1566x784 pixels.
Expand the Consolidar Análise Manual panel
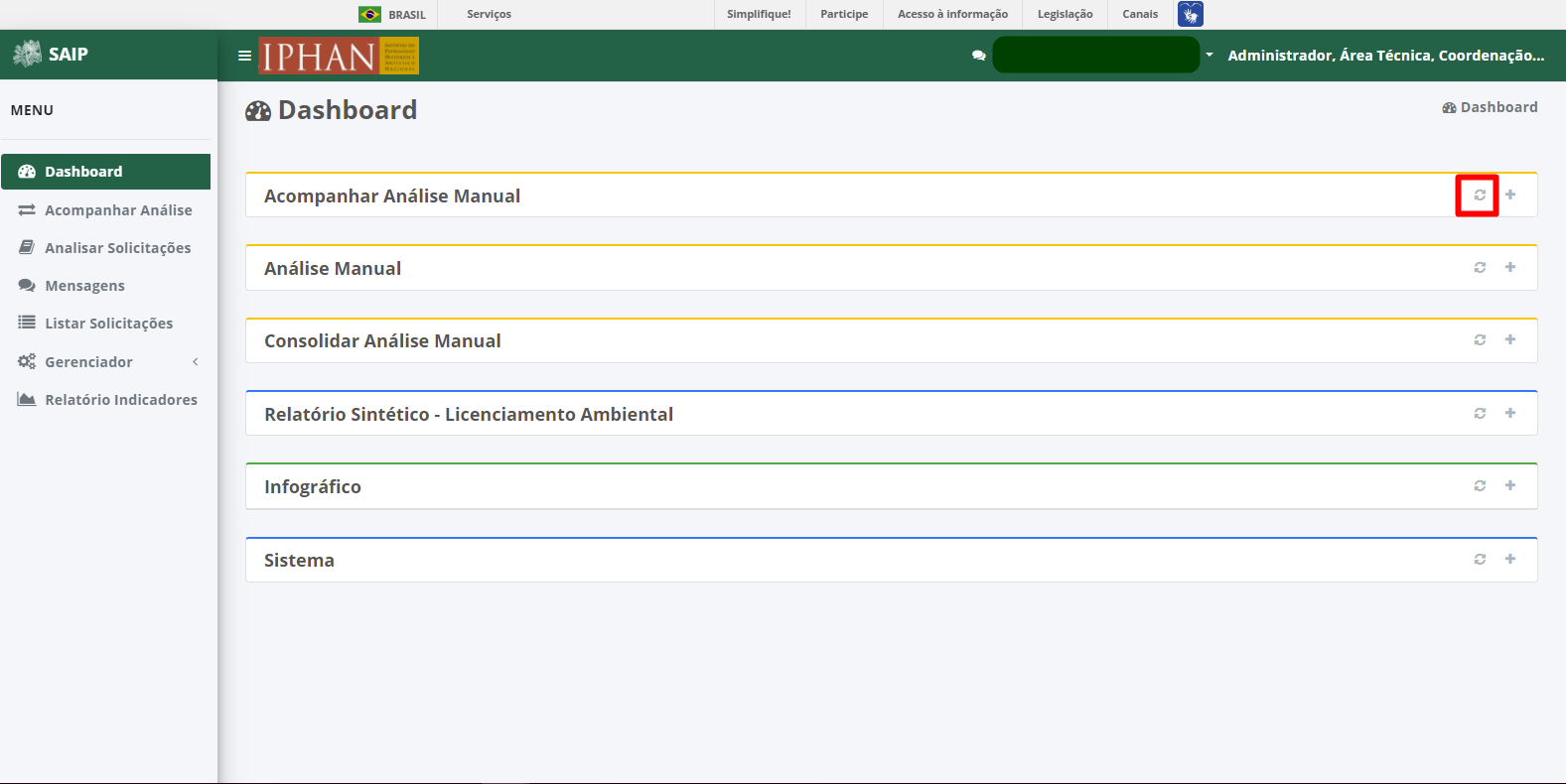click(1510, 339)
